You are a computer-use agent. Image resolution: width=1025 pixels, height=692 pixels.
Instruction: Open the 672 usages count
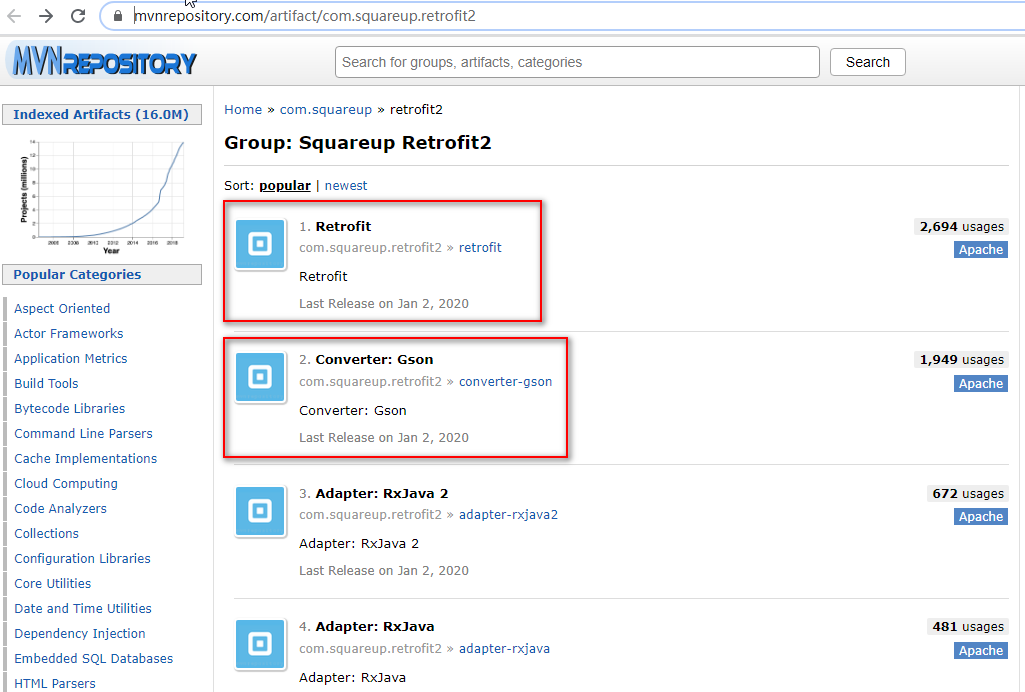coord(967,494)
